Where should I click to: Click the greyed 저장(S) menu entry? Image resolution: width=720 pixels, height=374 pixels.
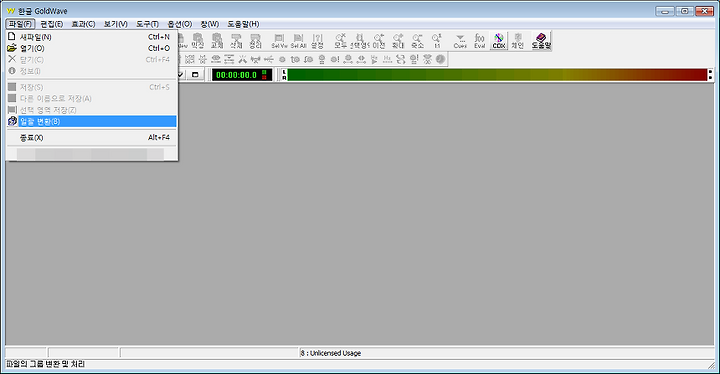point(91,87)
